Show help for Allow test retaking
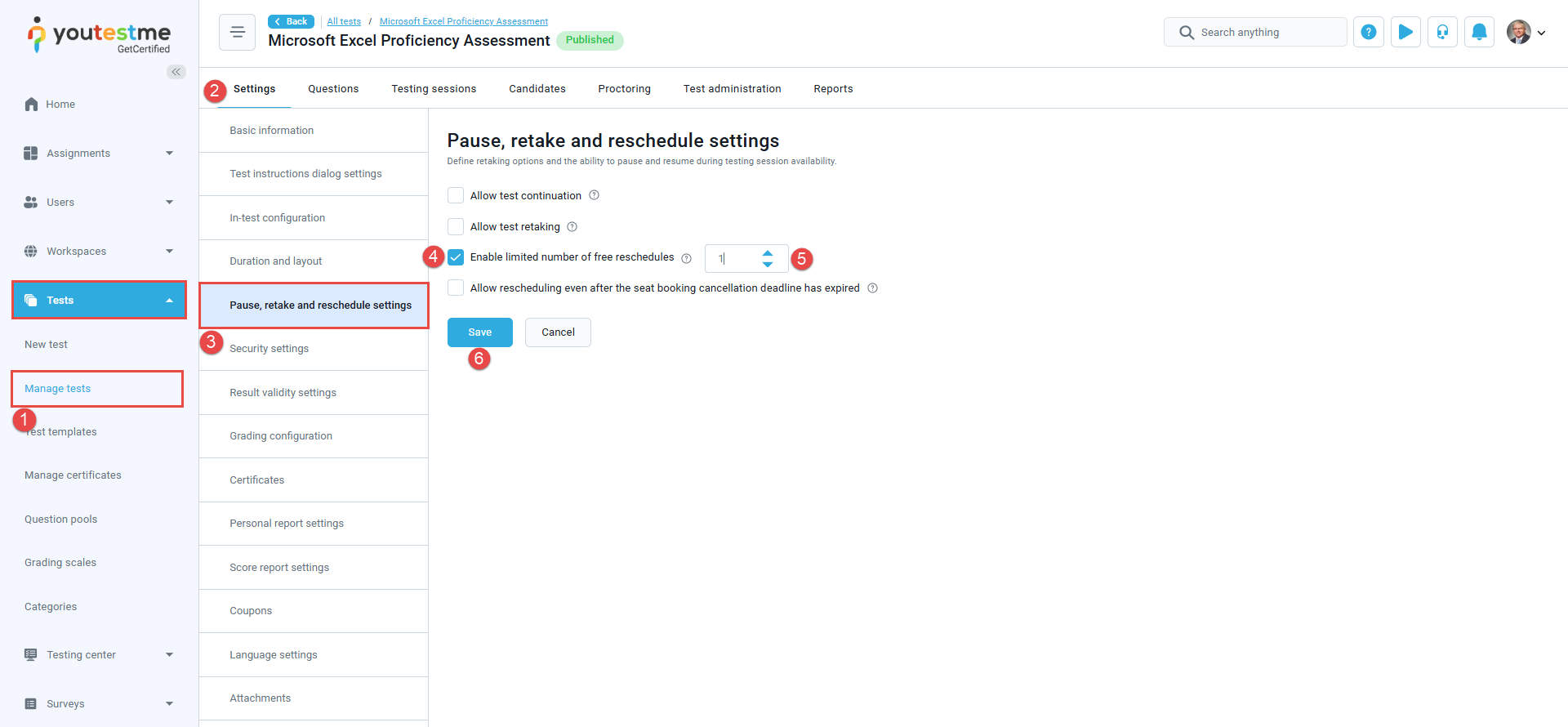Screen dimensions: 1568x727 (572, 226)
